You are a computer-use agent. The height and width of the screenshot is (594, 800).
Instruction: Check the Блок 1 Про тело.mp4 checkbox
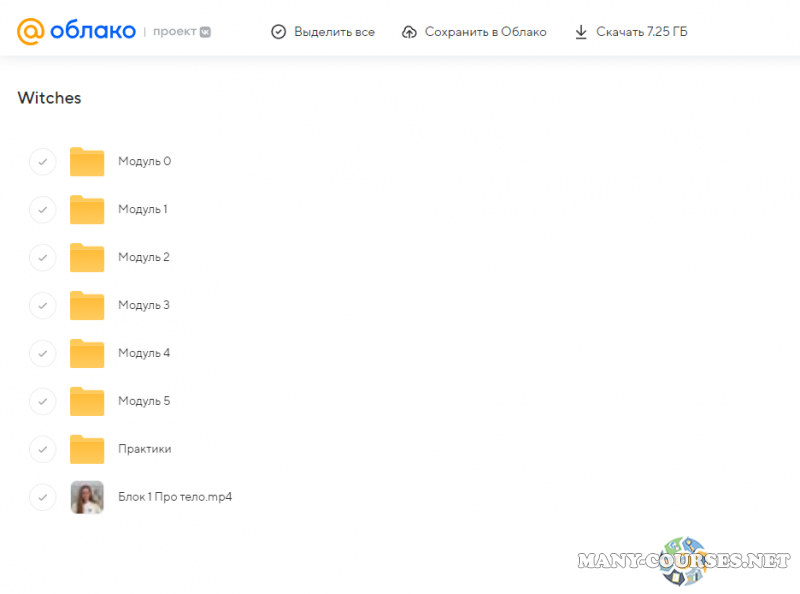tap(42, 497)
